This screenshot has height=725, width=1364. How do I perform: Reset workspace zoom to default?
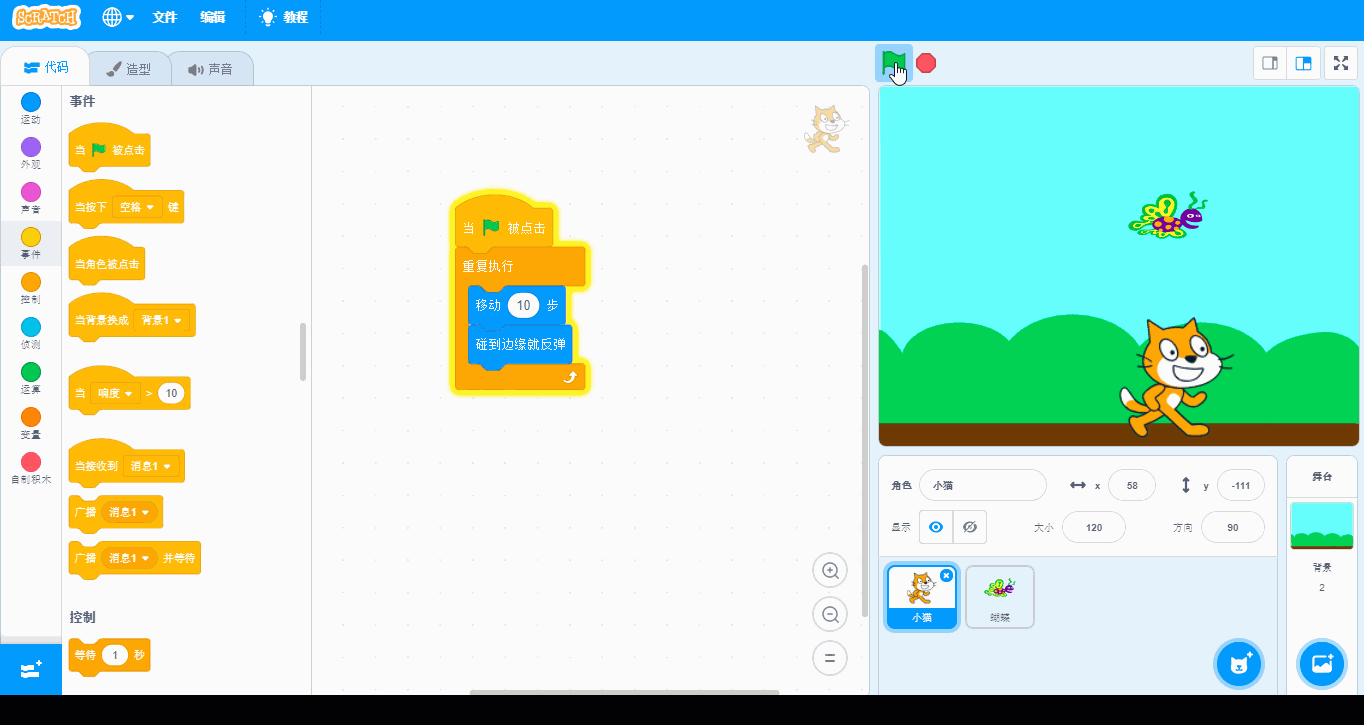(830, 658)
